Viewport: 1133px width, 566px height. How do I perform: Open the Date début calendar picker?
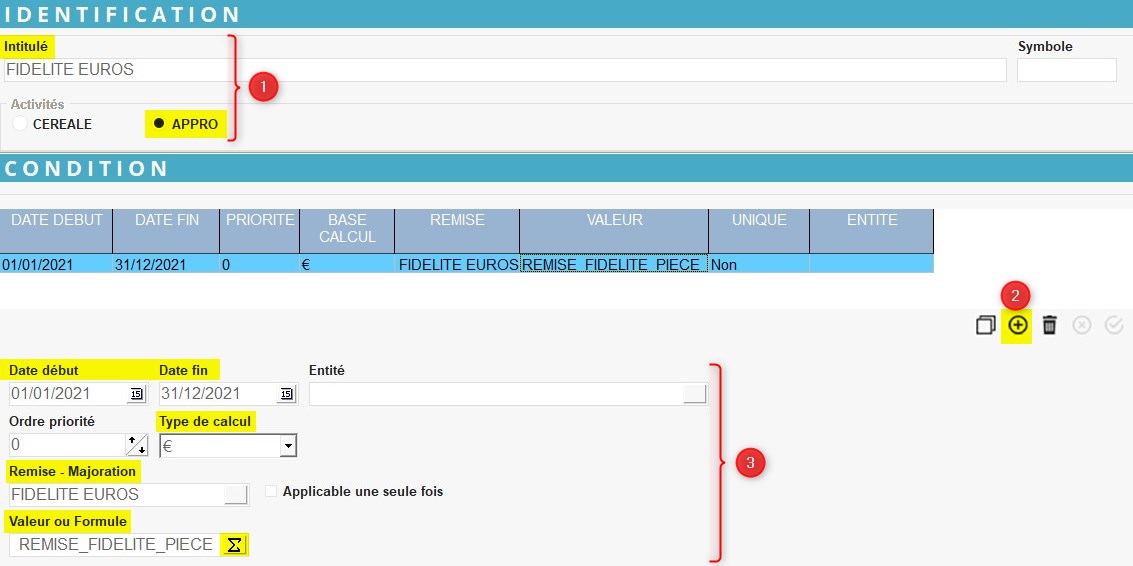pyautogui.click(x=136, y=394)
